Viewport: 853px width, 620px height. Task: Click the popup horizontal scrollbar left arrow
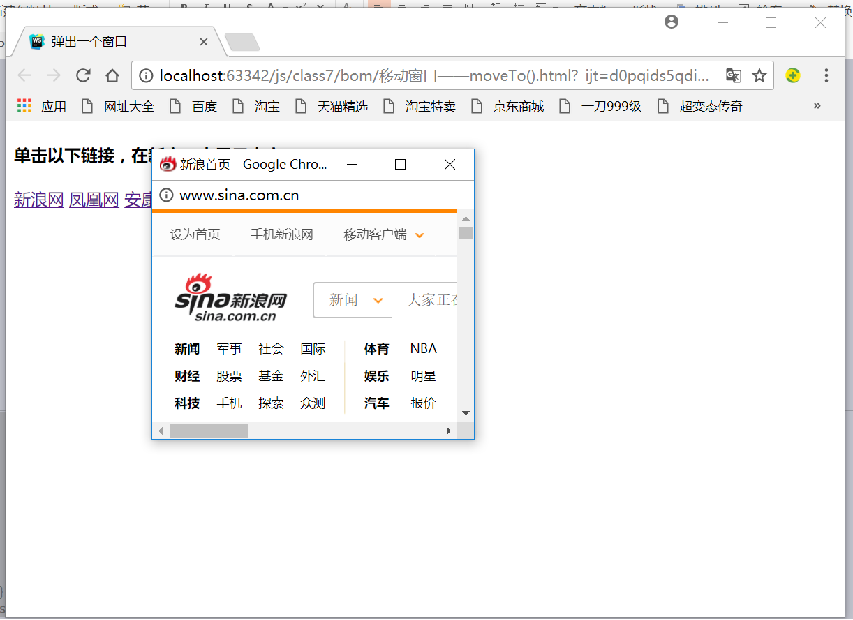[161, 431]
